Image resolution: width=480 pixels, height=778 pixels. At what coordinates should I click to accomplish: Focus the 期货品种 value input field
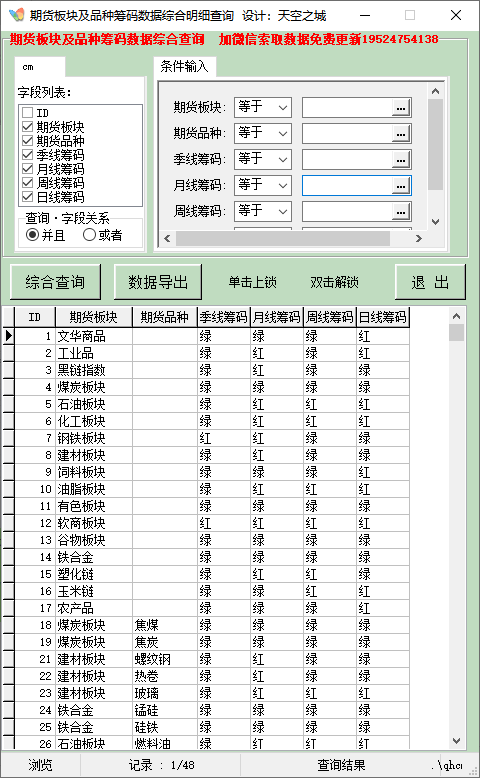(x=346, y=133)
